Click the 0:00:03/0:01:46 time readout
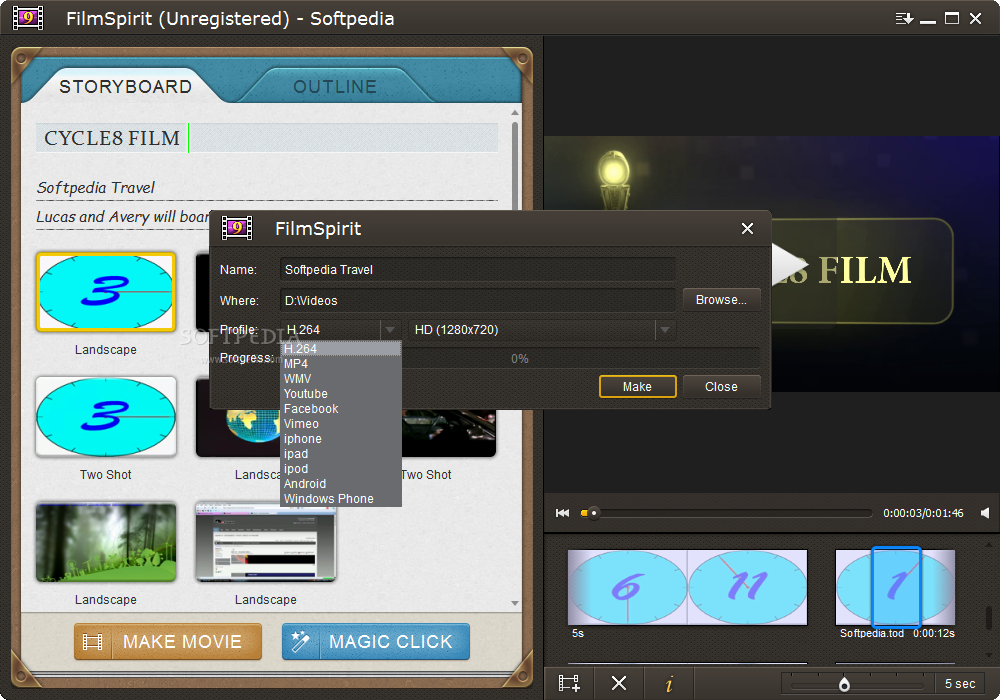This screenshot has width=1000, height=700. click(x=923, y=513)
